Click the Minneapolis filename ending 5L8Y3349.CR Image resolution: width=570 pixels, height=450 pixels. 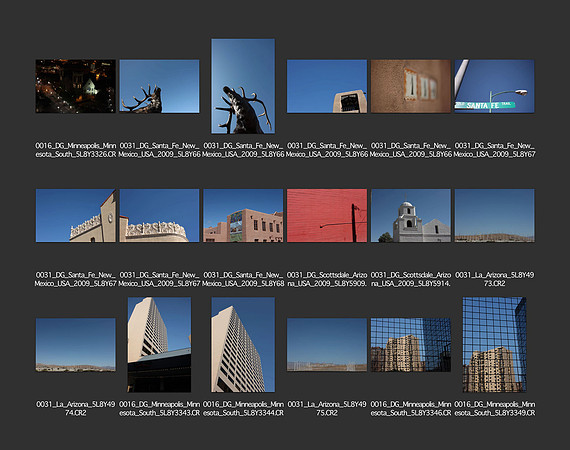point(494,409)
